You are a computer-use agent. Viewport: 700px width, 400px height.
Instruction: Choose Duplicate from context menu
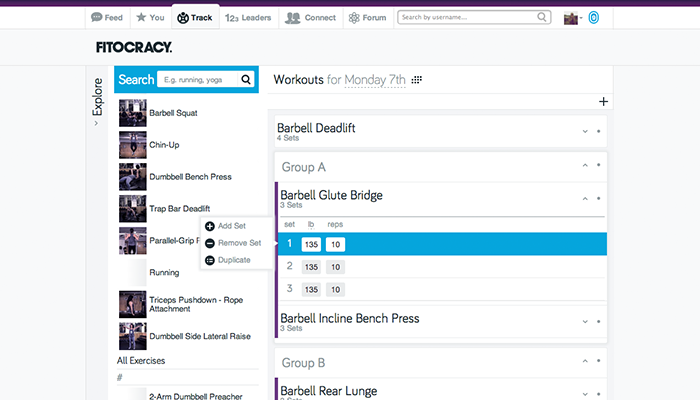[x=228, y=260]
